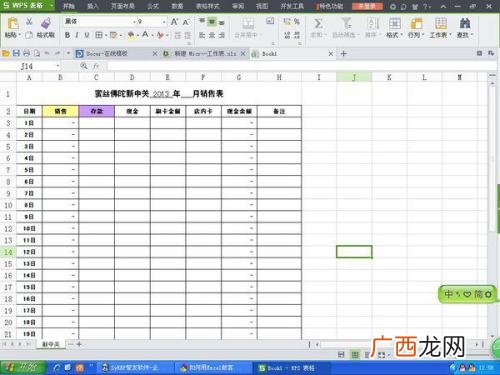Save the workbook with the floppy icon

point(16,53)
